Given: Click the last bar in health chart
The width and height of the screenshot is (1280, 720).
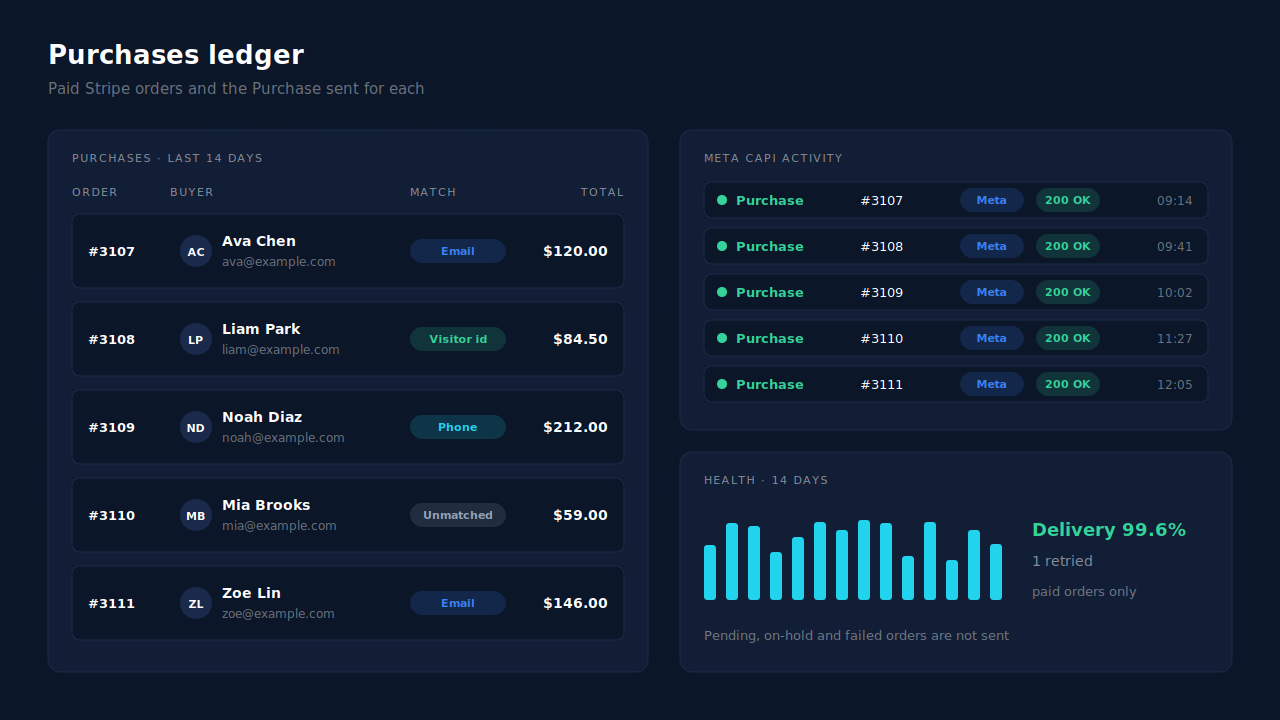Looking at the screenshot, I should pyautogui.click(x=996, y=572).
